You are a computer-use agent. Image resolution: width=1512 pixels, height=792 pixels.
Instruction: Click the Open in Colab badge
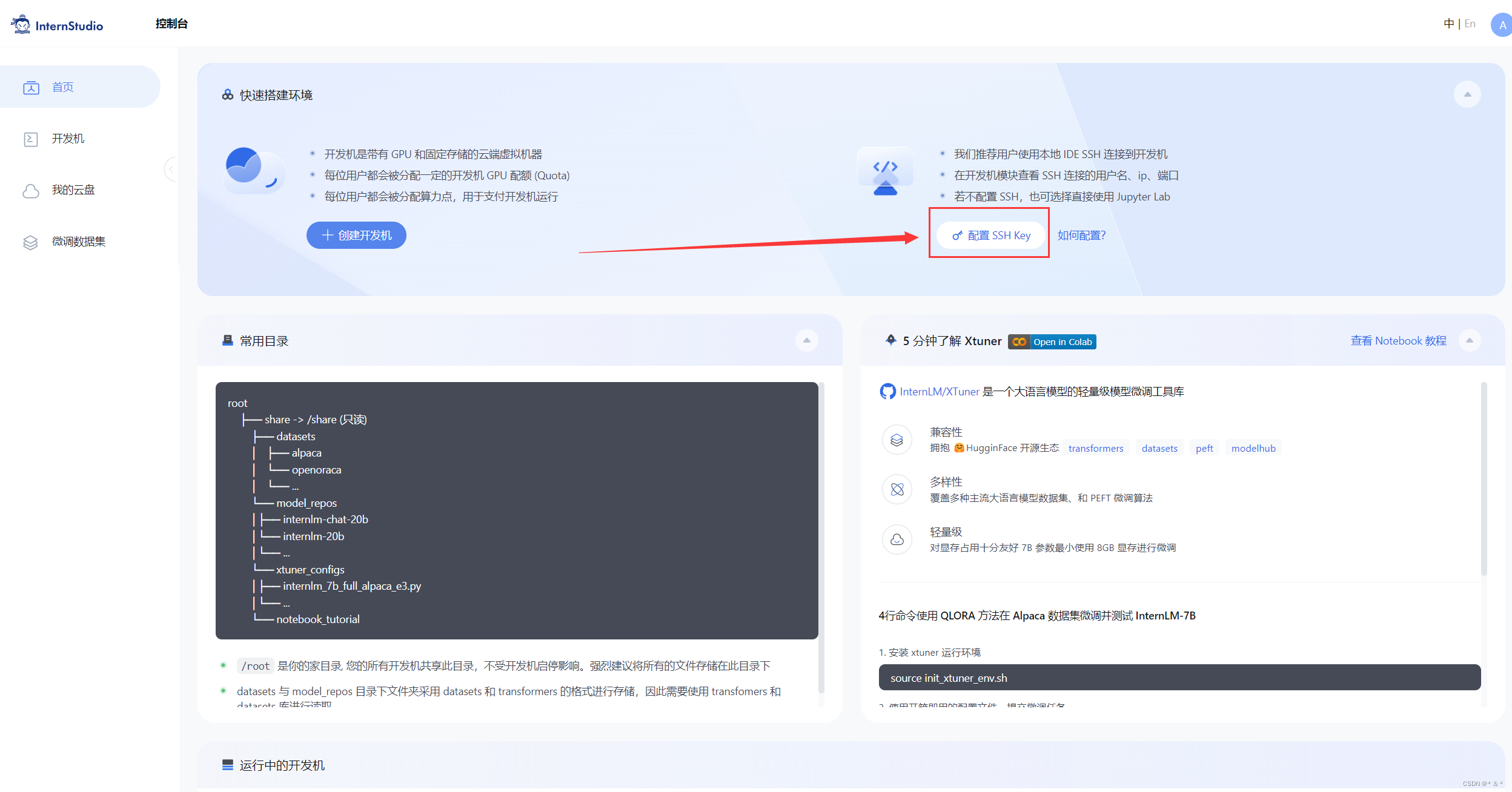click(1052, 342)
